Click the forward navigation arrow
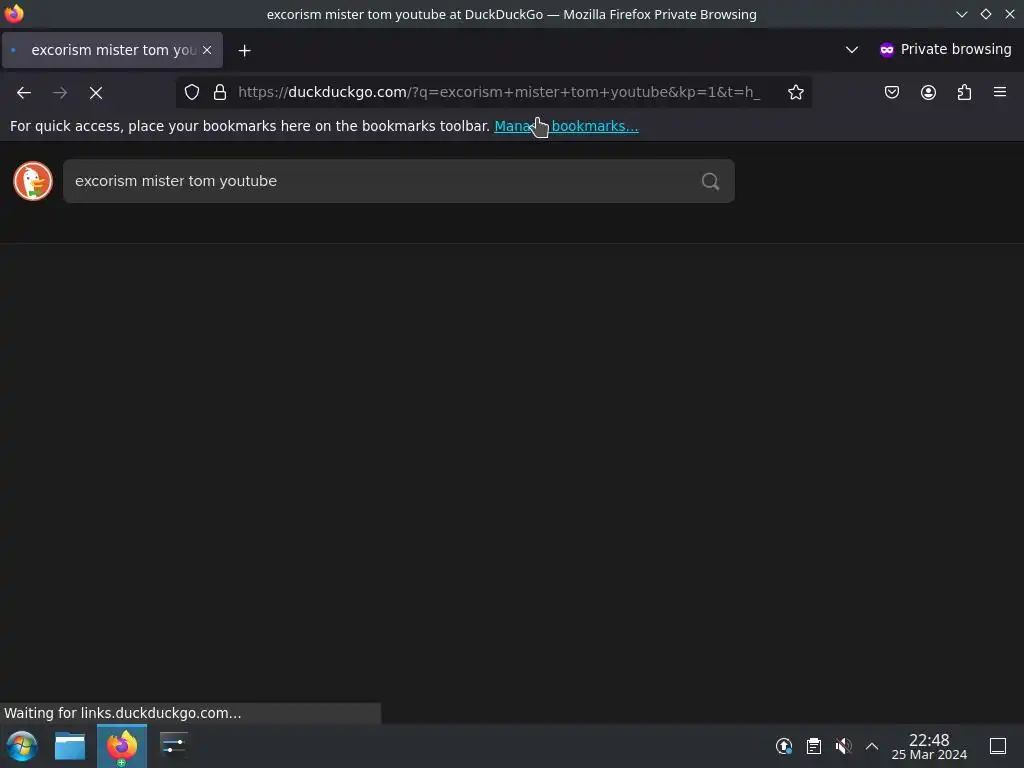Viewport: 1024px width, 768px height. click(60, 93)
